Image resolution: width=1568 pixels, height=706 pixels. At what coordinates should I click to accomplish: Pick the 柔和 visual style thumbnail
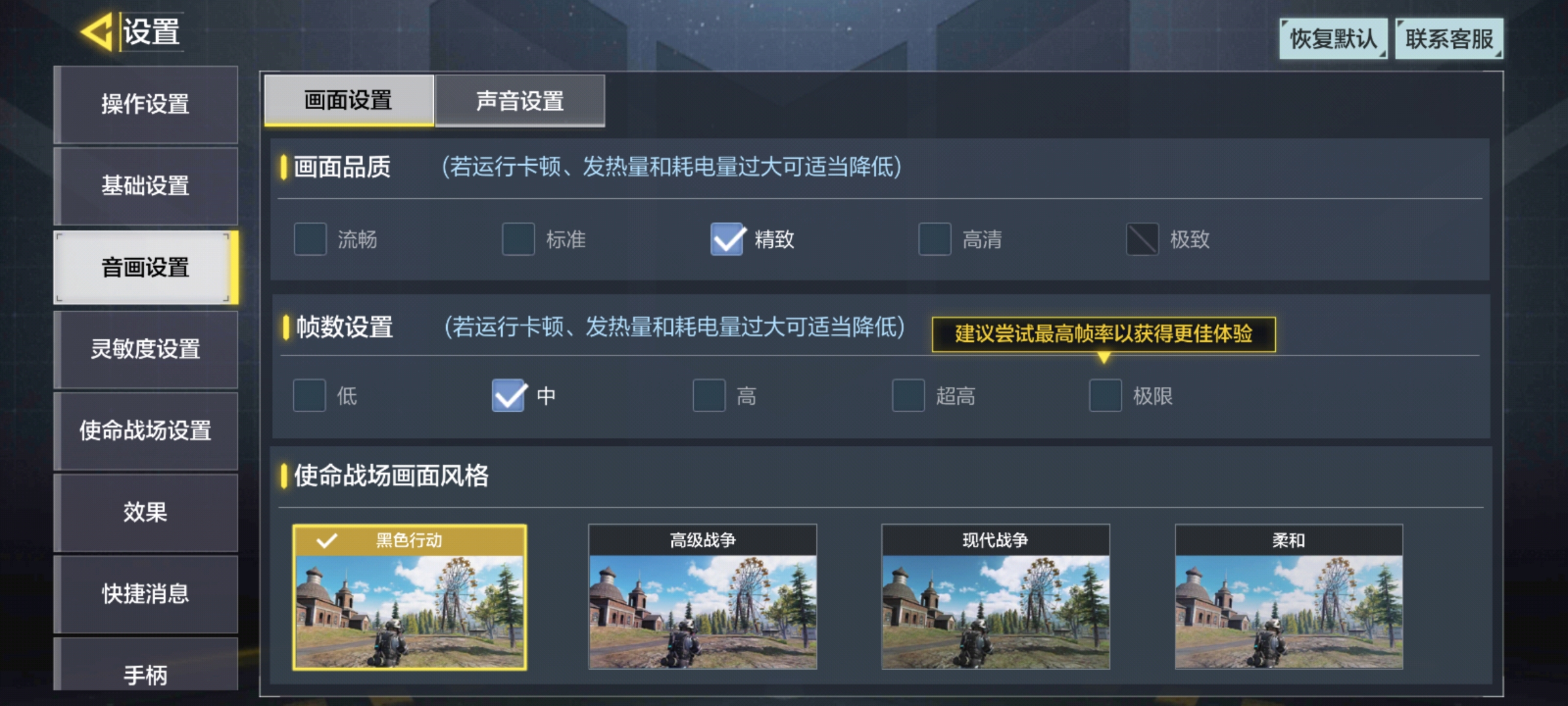point(1288,597)
